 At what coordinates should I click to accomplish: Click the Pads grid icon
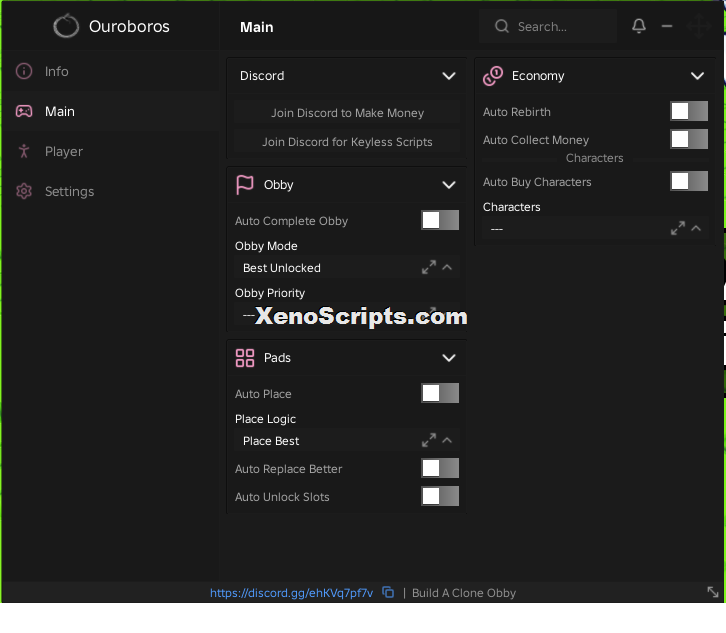(245, 358)
